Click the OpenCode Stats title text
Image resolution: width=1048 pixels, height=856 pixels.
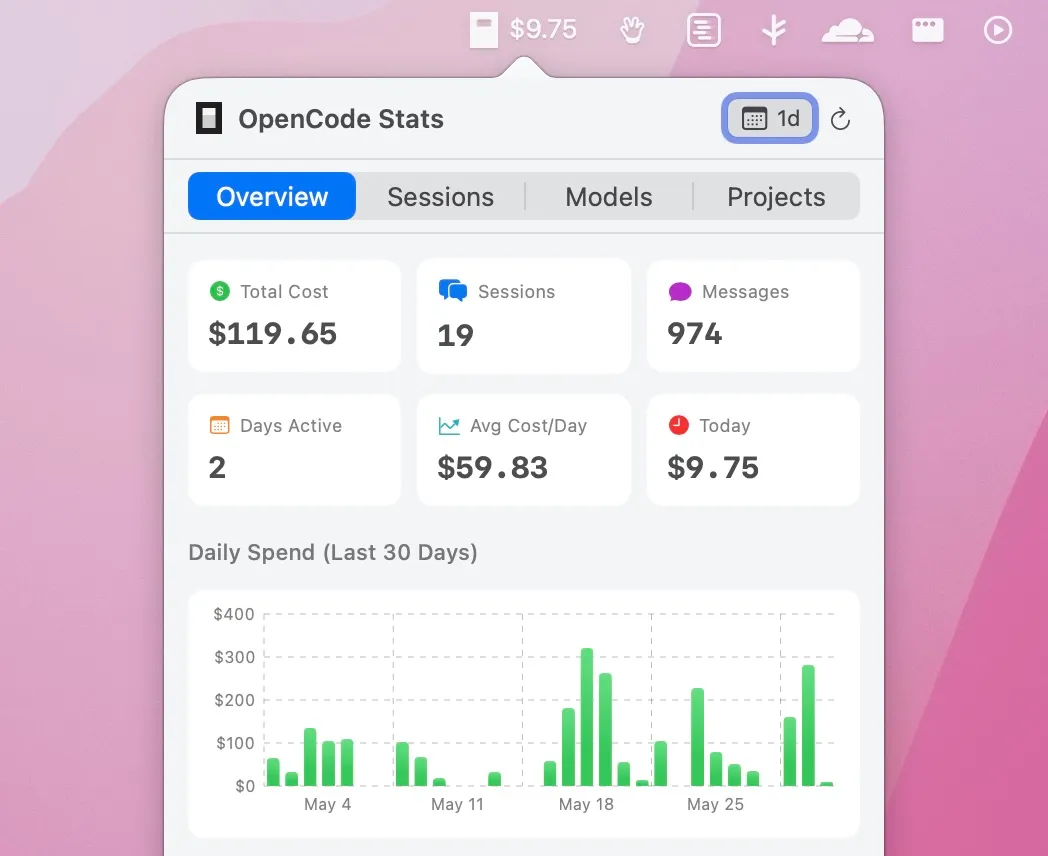tap(341, 119)
